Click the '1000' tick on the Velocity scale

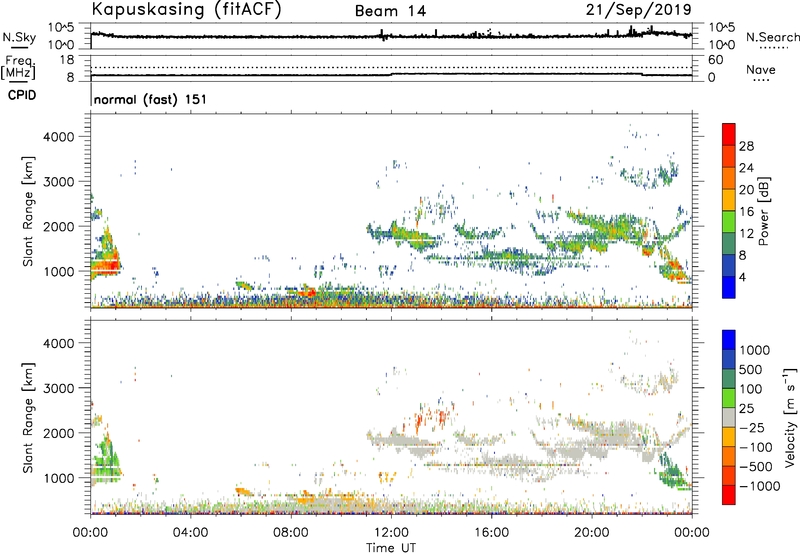click(x=754, y=350)
